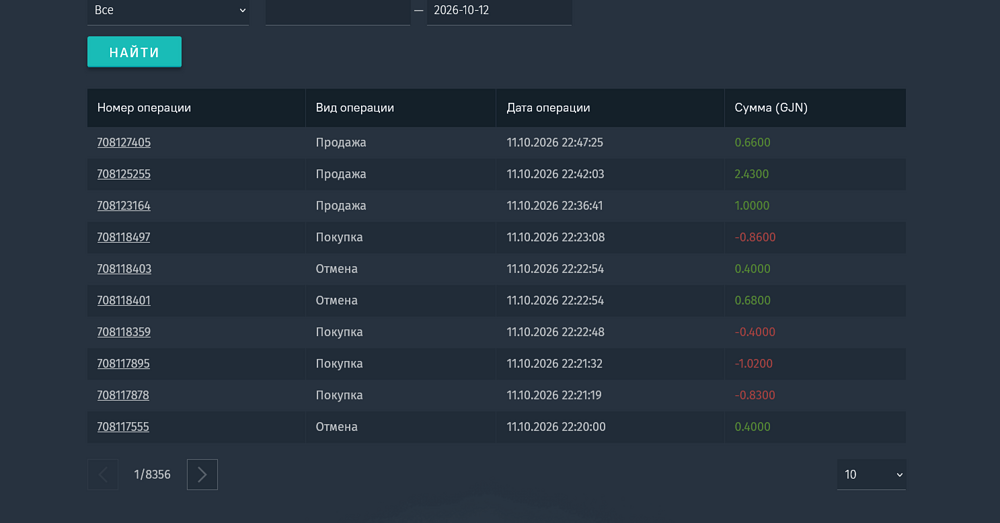Click end date field 2026-10-12
1000x523 pixels.
pyautogui.click(x=499, y=11)
